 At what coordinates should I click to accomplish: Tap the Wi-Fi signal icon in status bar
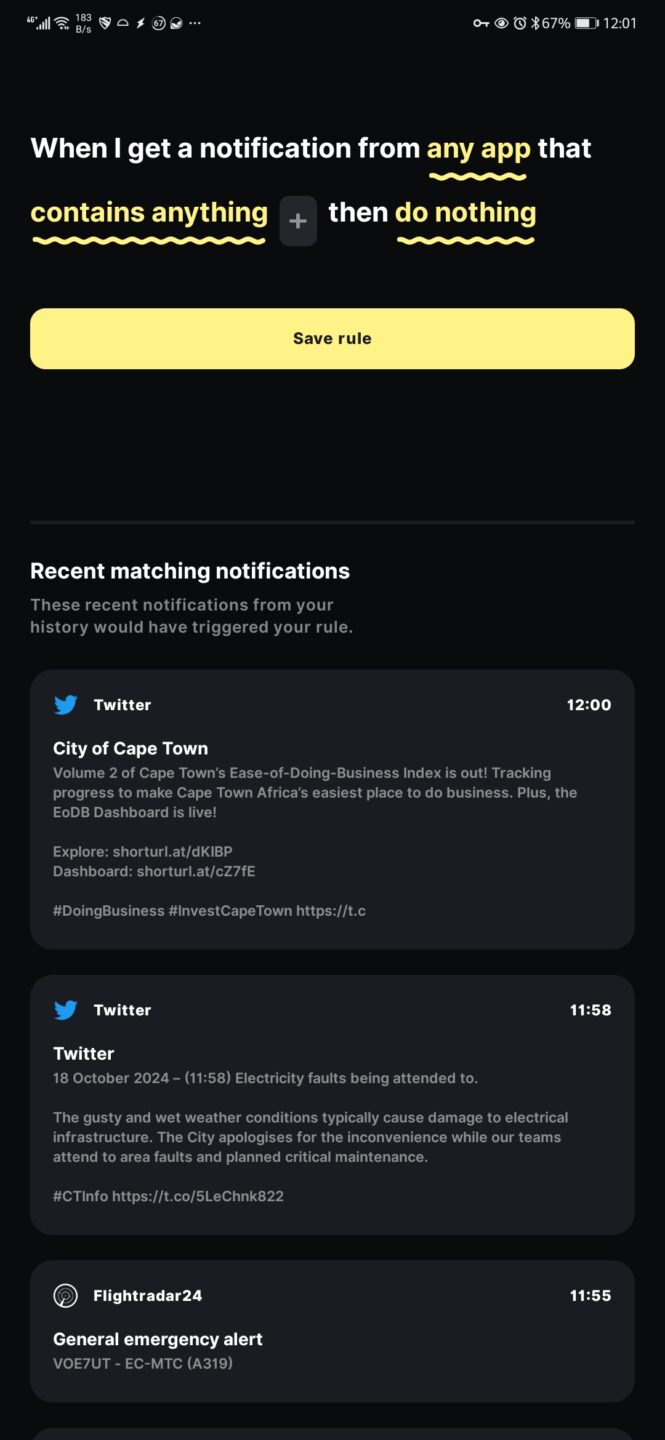[62, 23]
